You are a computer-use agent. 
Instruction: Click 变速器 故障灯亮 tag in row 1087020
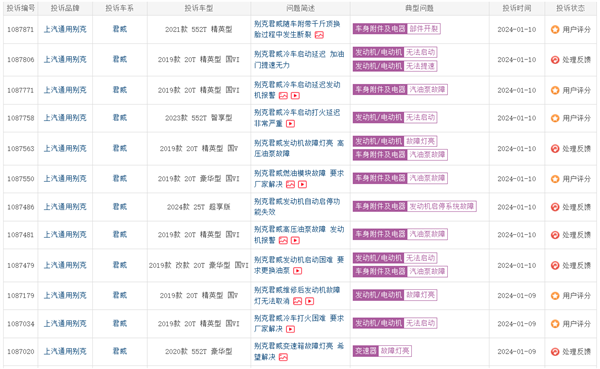click(382, 351)
